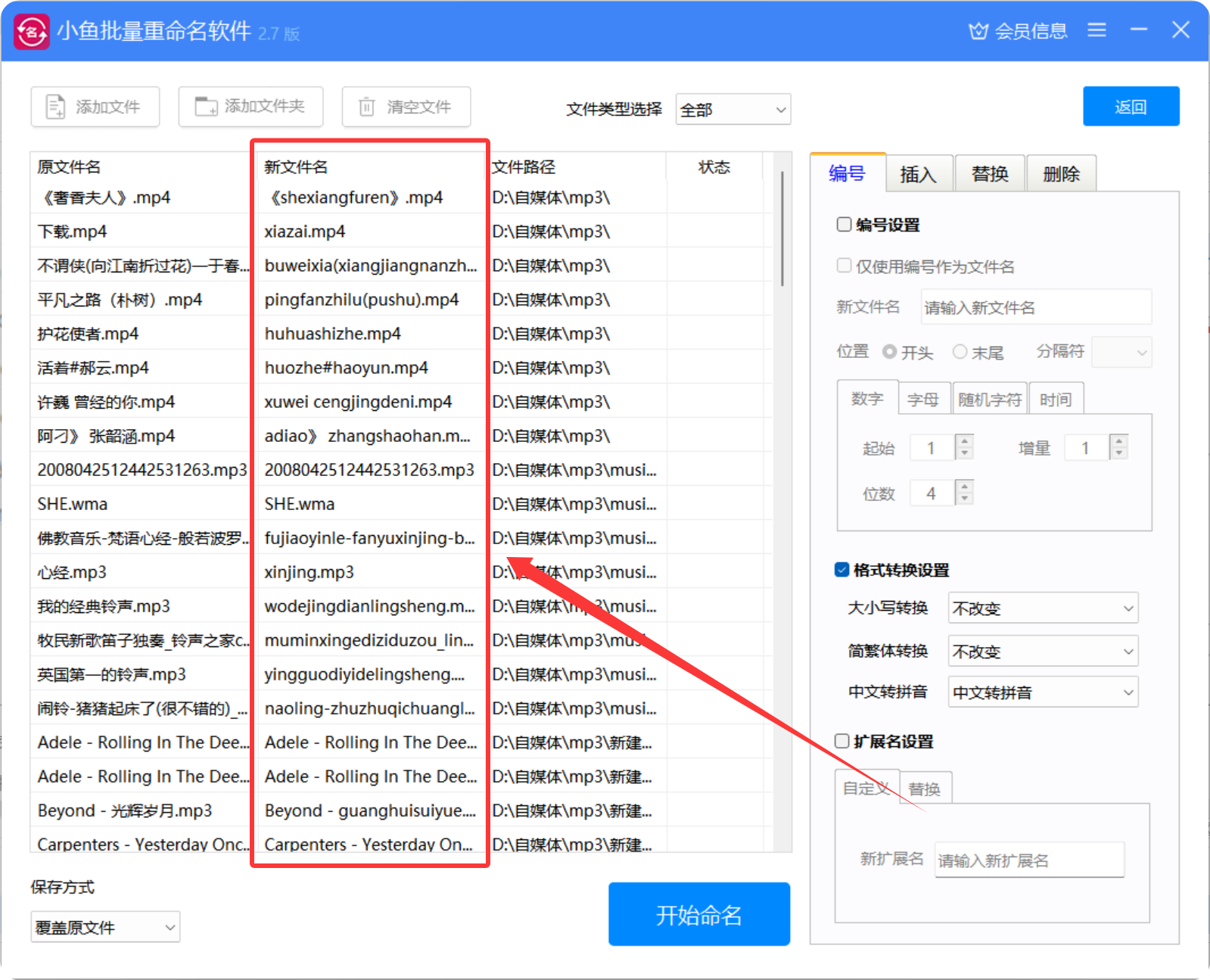Increase the 位数 digits spinner
The image size is (1210, 980).
pyautogui.click(x=964, y=487)
